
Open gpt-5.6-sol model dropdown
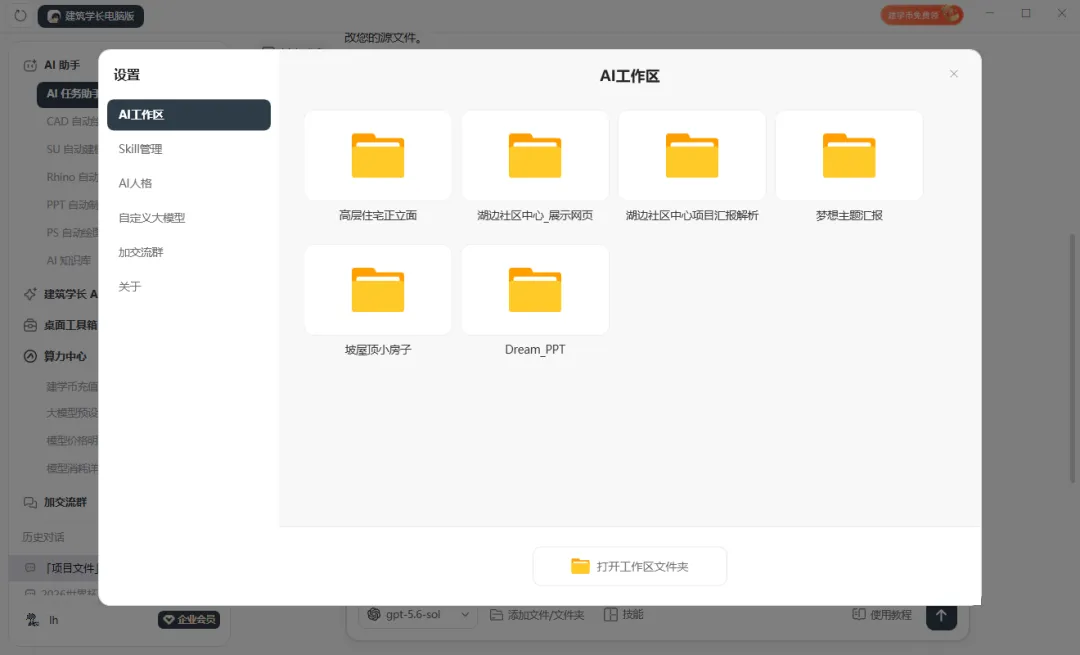click(x=419, y=614)
